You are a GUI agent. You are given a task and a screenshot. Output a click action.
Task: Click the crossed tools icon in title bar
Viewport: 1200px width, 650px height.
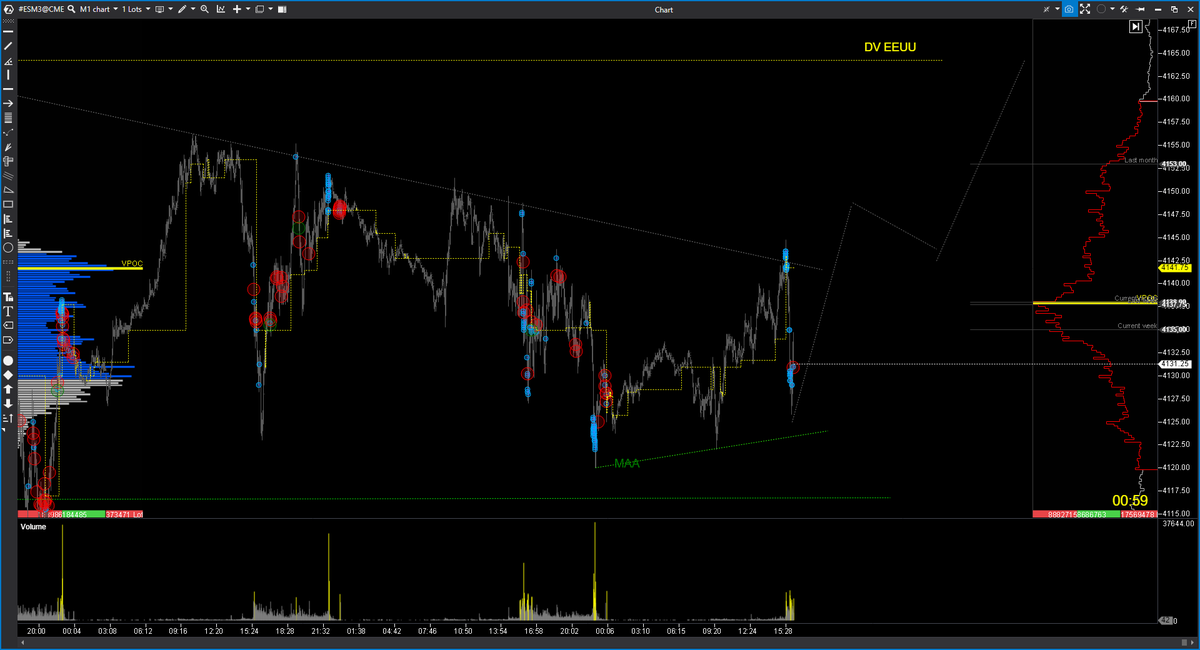(x=1047, y=9)
